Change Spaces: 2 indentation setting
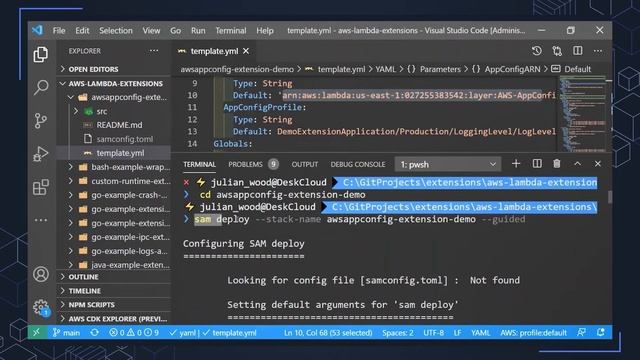This screenshot has width=640, height=360. tap(398, 333)
